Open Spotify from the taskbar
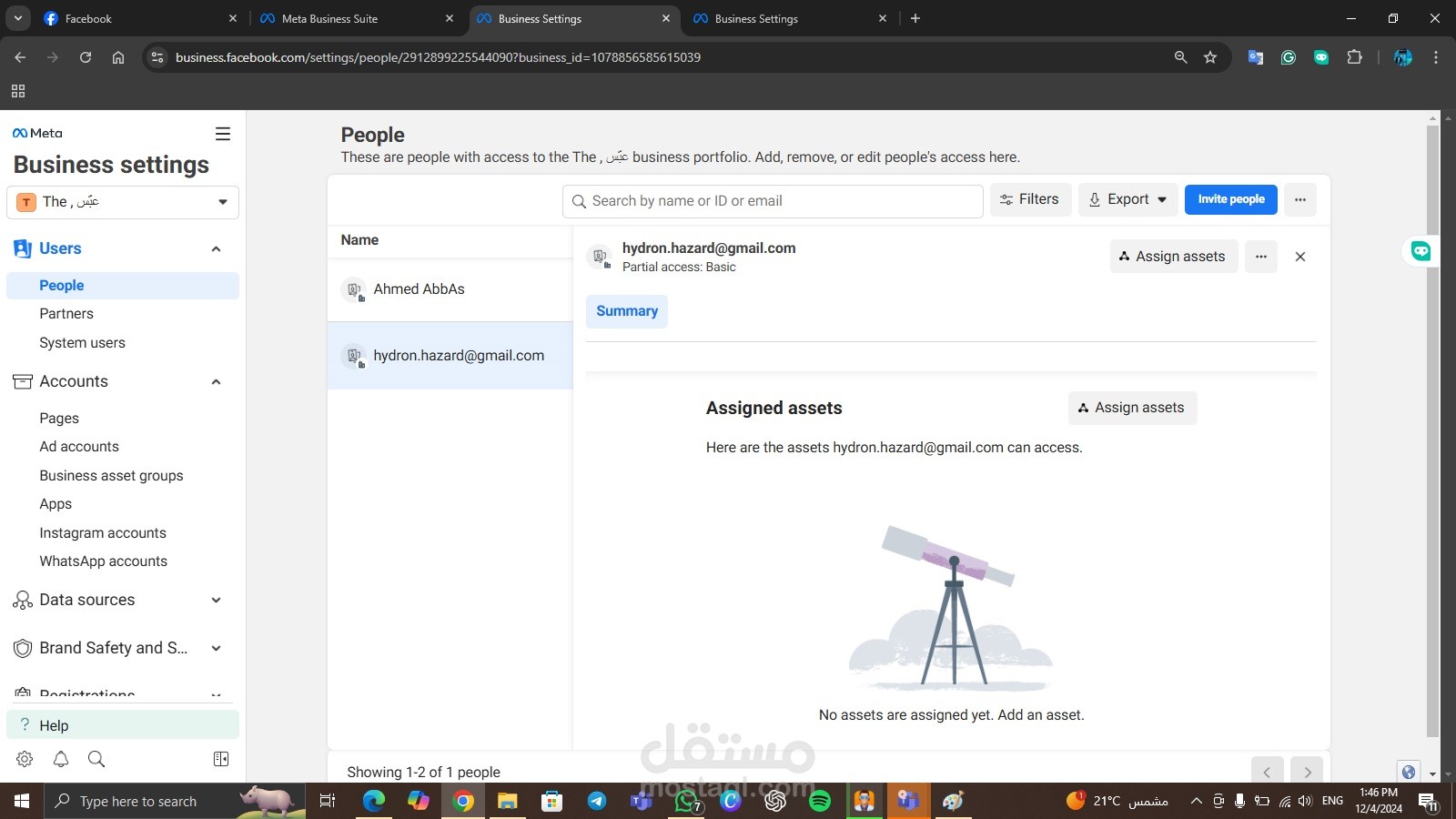This screenshot has height=819, width=1456. (820, 801)
